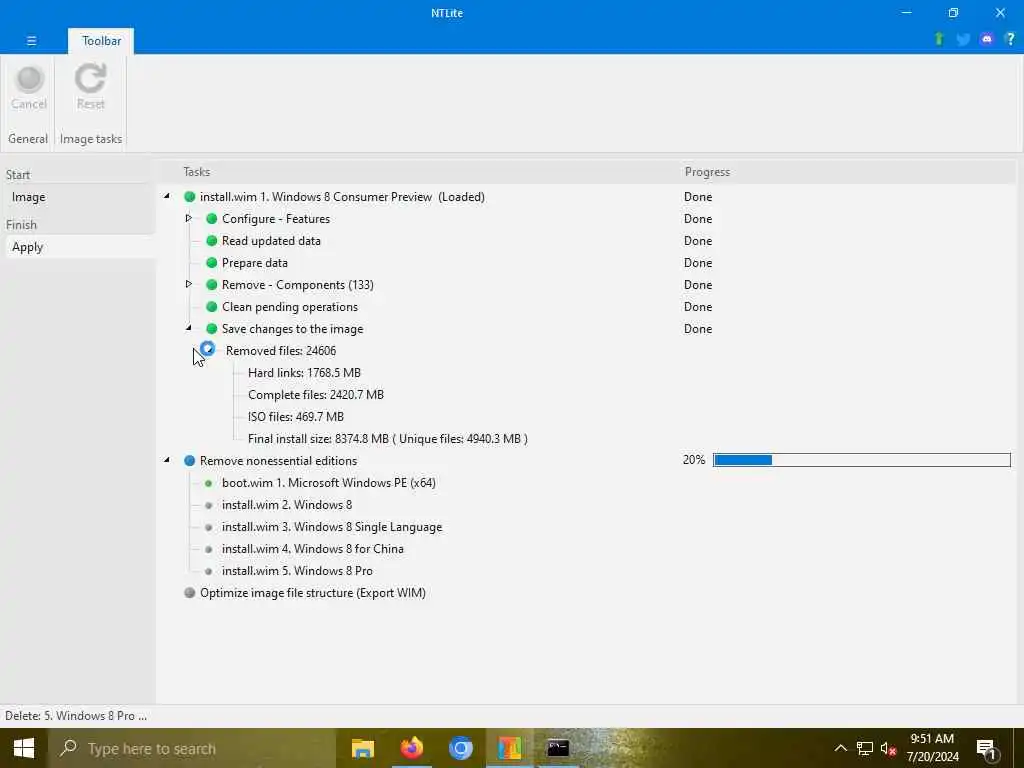Open the Discord icon
Image resolution: width=1024 pixels, height=768 pixels.
click(x=987, y=39)
